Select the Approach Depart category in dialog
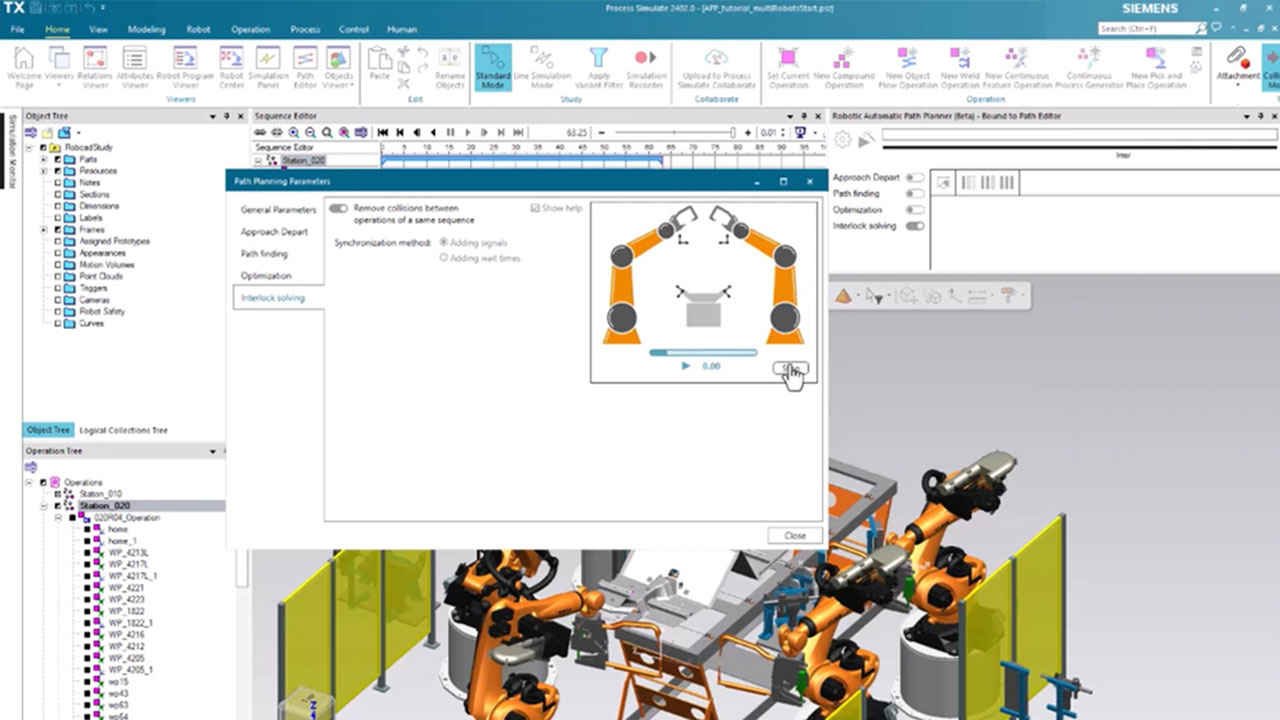The width and height of the screenshot is (1280, 720). (x=274, y=231)
